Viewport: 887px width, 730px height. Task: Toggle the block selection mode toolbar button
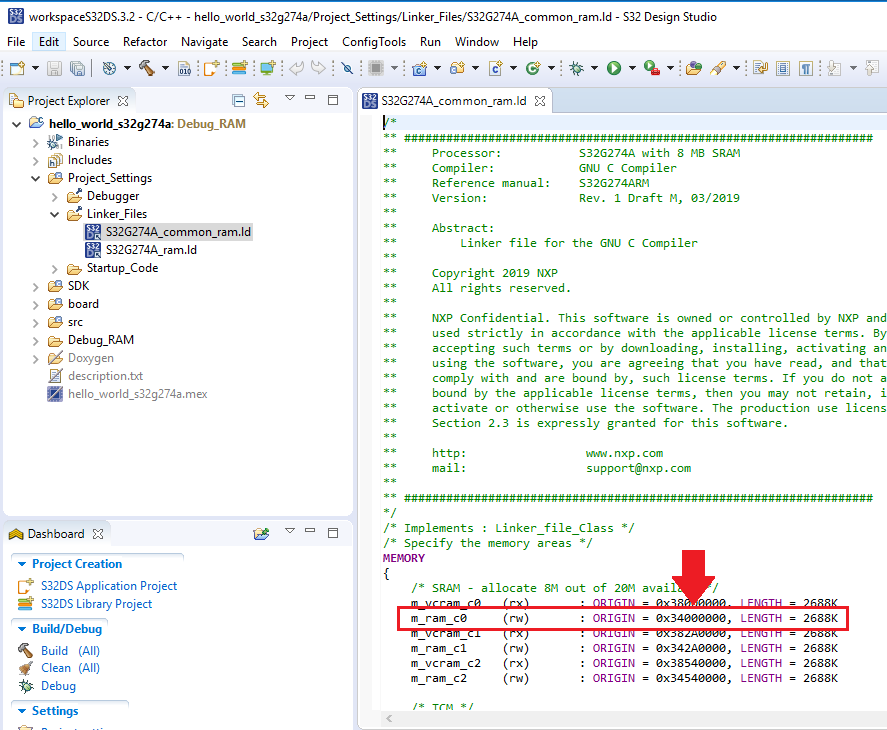[783, 68]
